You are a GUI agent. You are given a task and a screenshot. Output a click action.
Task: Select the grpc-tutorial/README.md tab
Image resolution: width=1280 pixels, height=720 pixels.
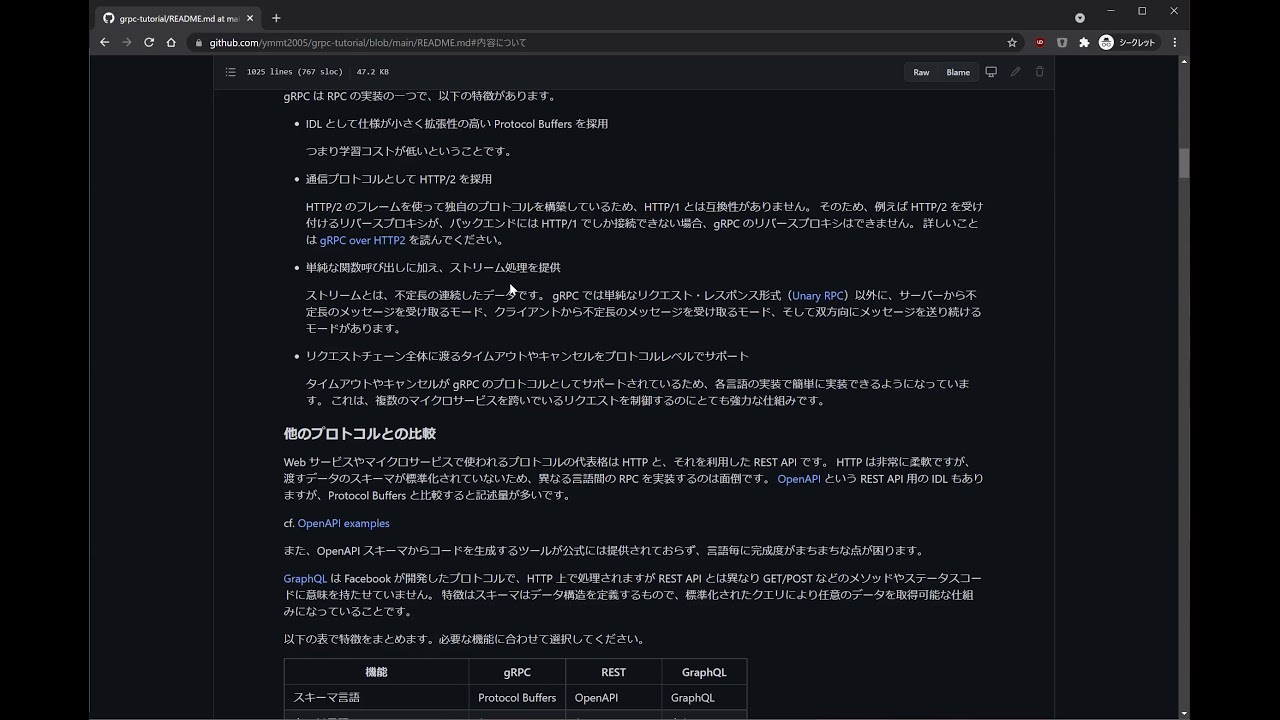(179, 18)
